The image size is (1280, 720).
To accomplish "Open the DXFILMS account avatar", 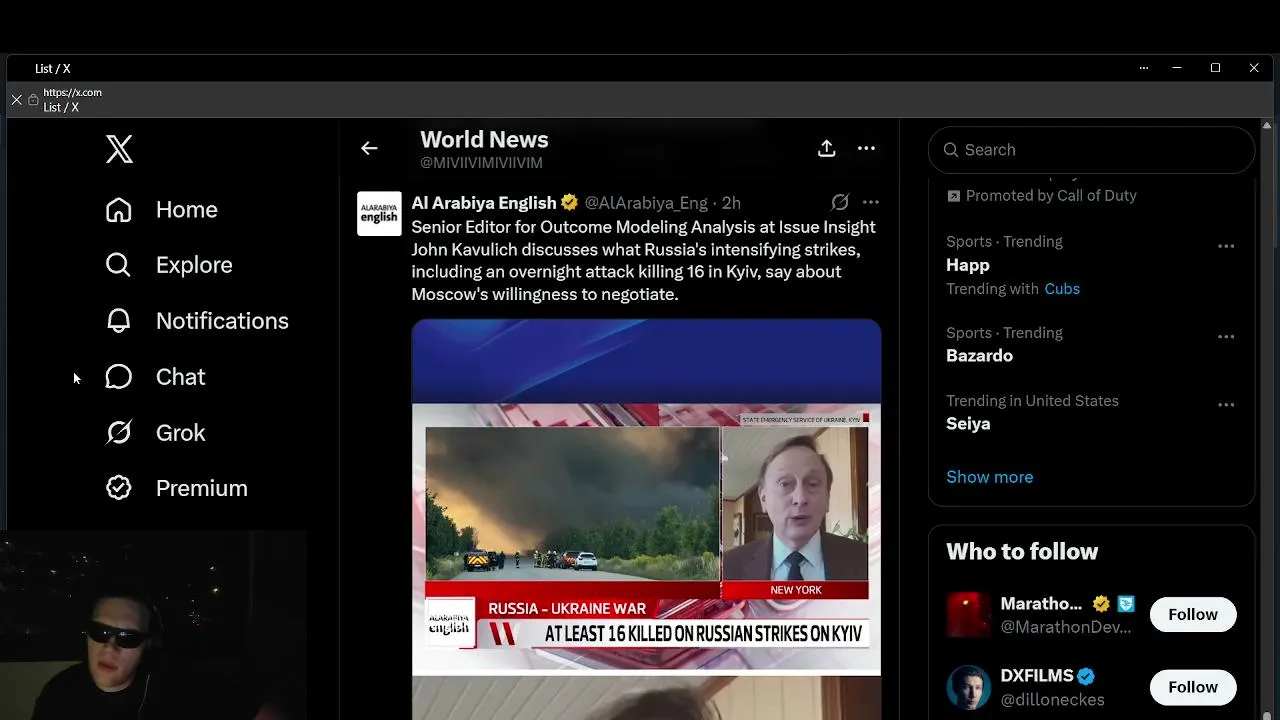I will (x=968, y=687).
